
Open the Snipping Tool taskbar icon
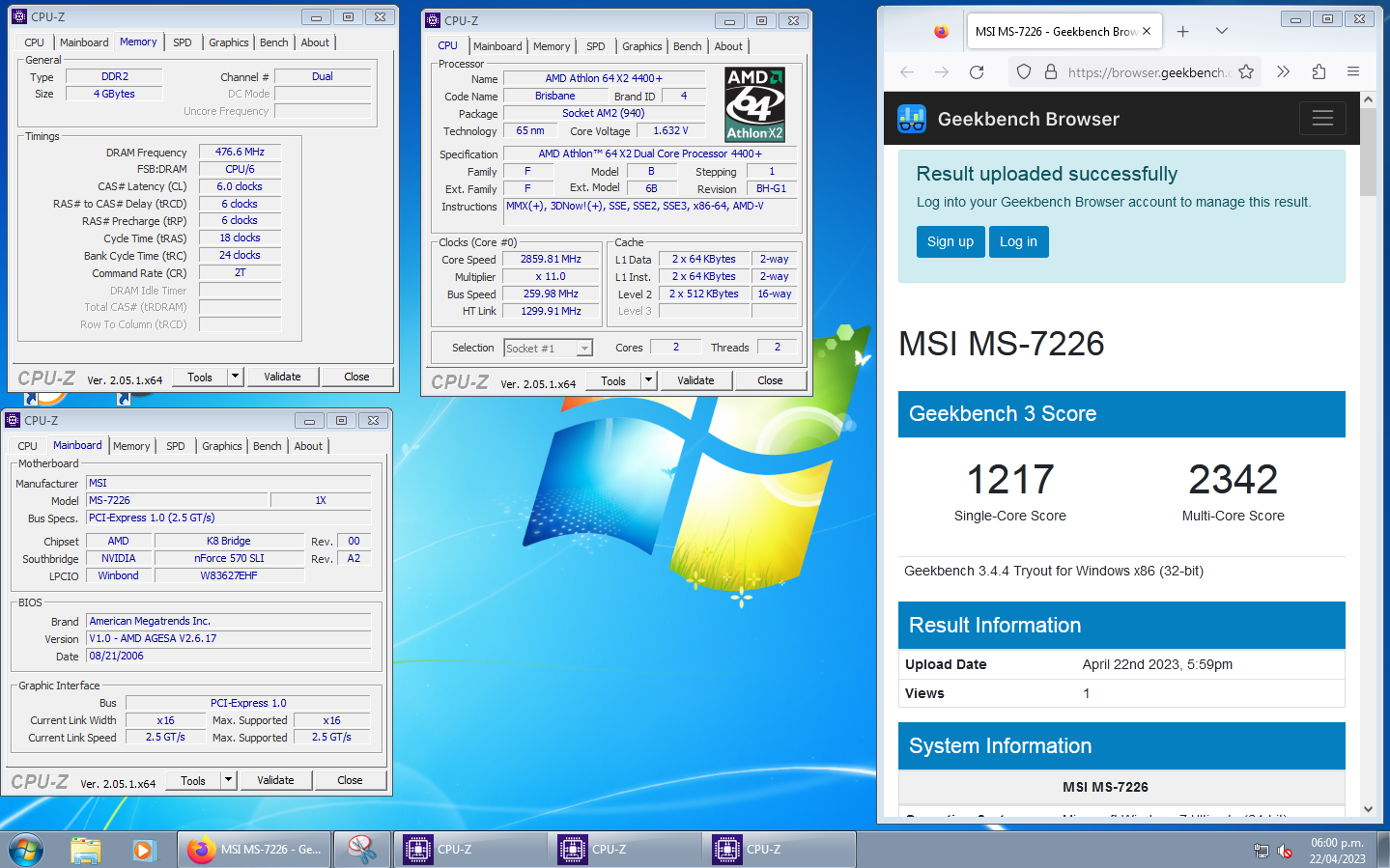click(x=362, y=850)
